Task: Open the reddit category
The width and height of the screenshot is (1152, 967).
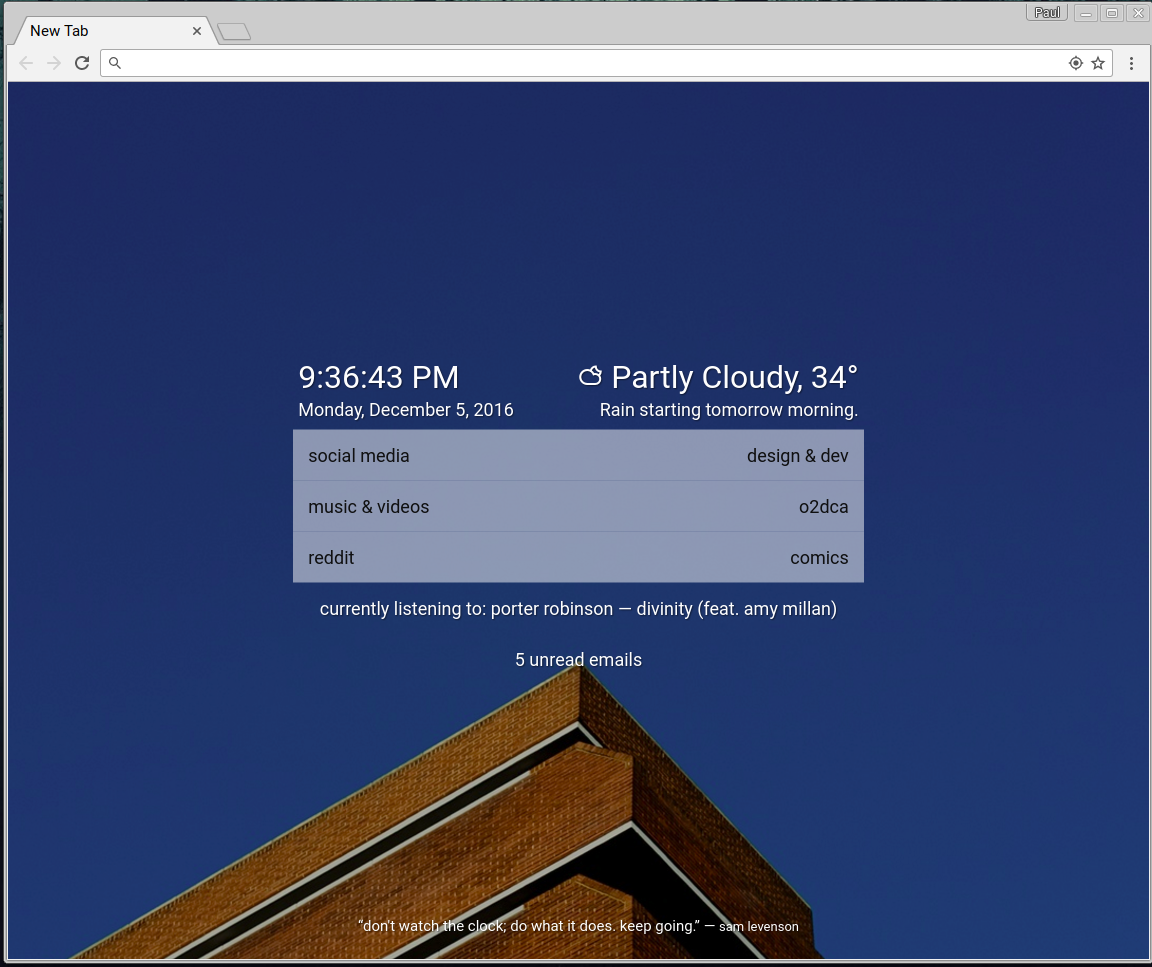Action: 331,558
